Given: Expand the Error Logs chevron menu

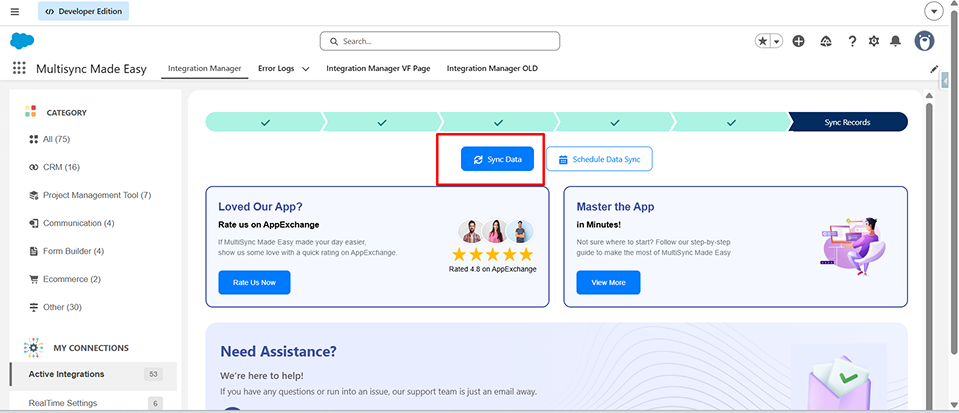Looking at the screenshot, I should click(x=306, y=69).
